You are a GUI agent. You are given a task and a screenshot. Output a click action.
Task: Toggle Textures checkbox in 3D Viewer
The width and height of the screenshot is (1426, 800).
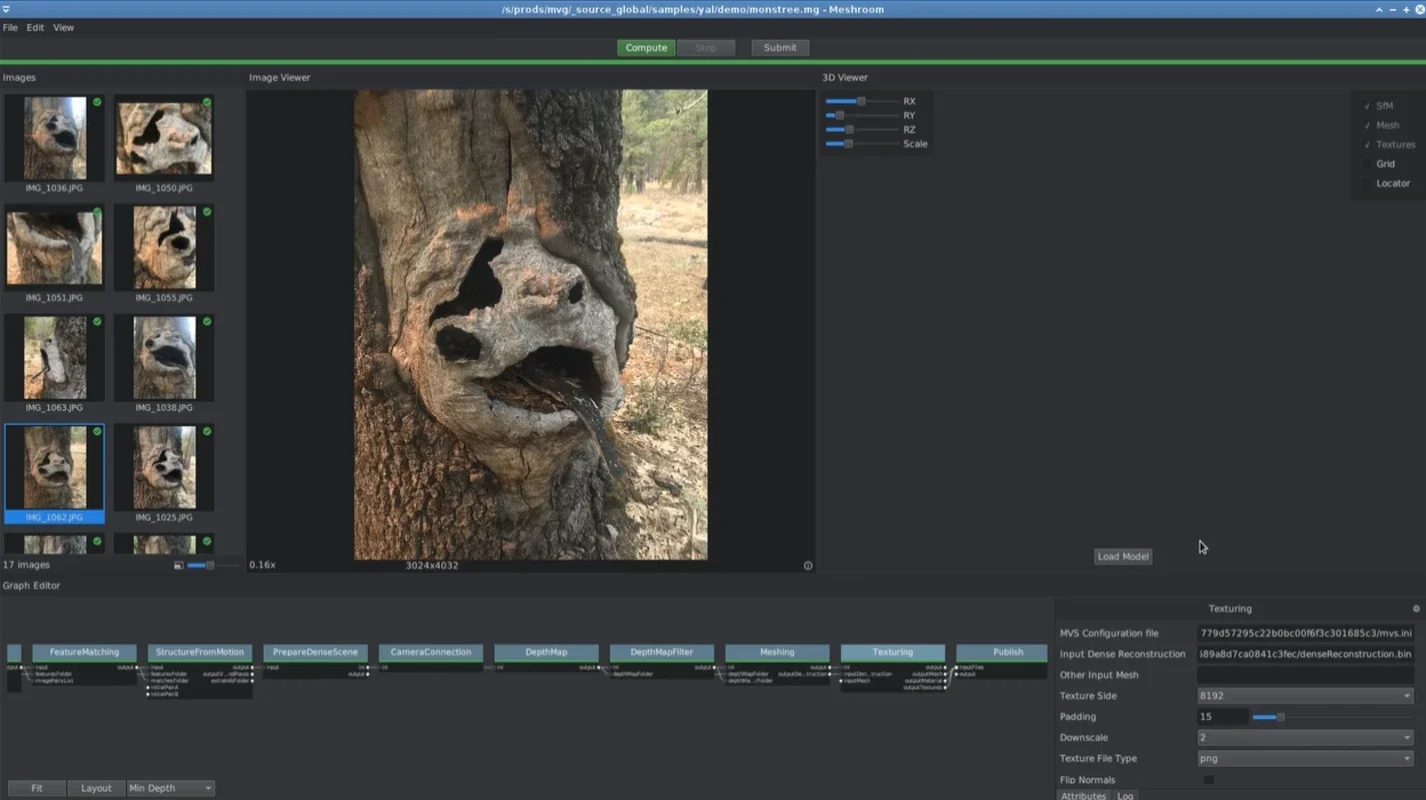pos(1367,145)
